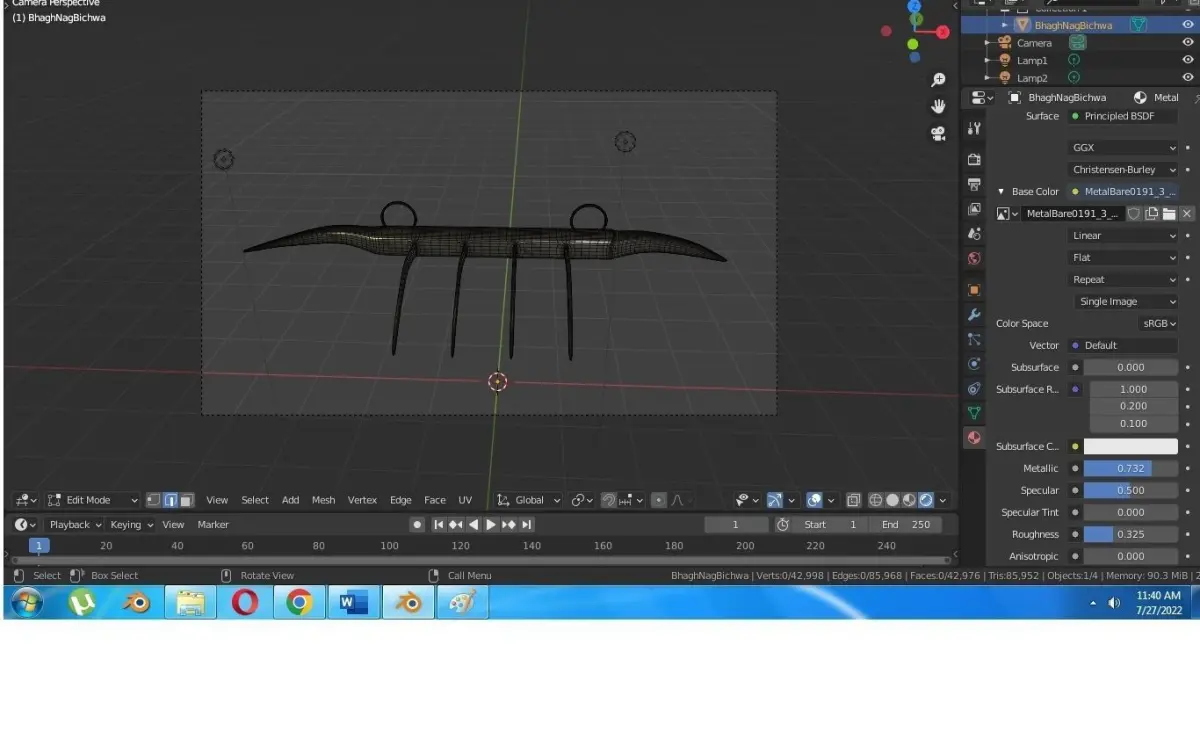This screenshot has width=1200, height=739.
Task: Toggle the camera view icon
Action: [938, 133]
